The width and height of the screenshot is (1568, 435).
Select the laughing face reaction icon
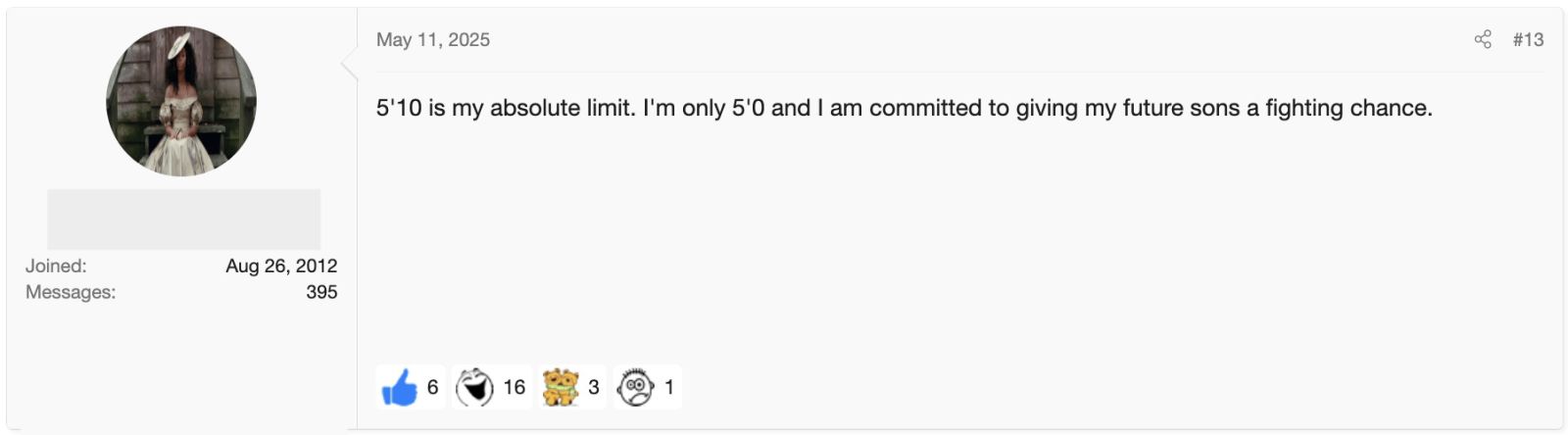[475, 387]
